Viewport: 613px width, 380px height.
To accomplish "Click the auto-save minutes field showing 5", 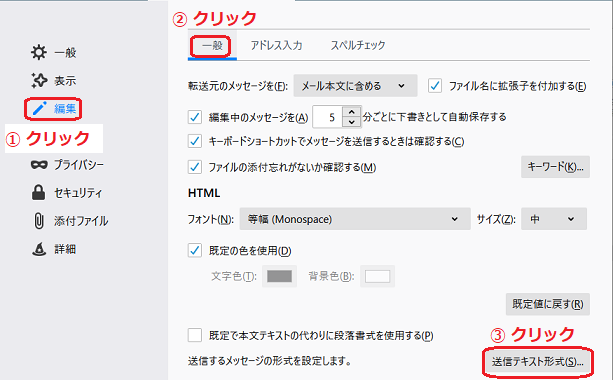I will point(328,117).
